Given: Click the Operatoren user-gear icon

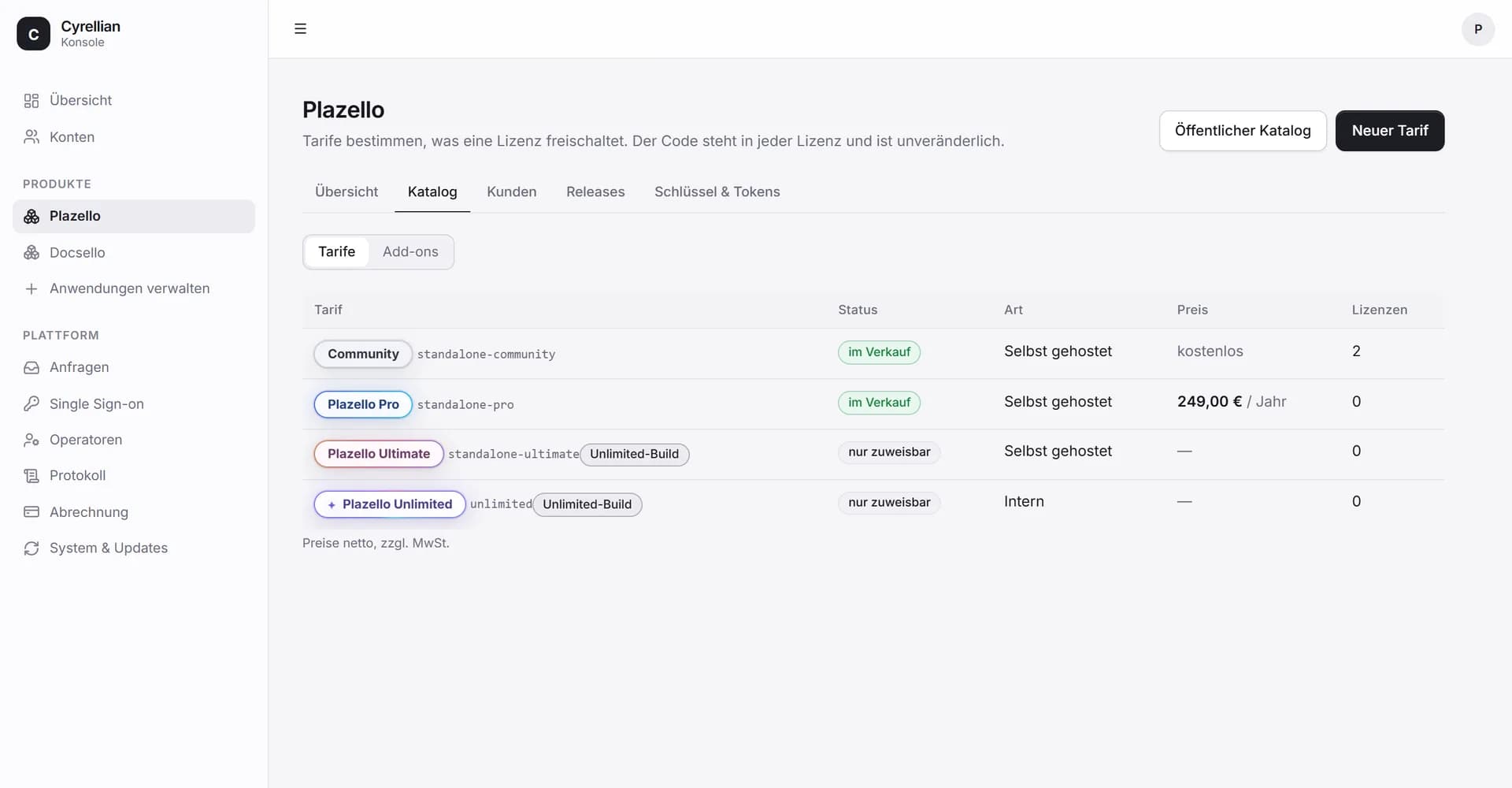Looking at the screenshot, I should (31, 440).
